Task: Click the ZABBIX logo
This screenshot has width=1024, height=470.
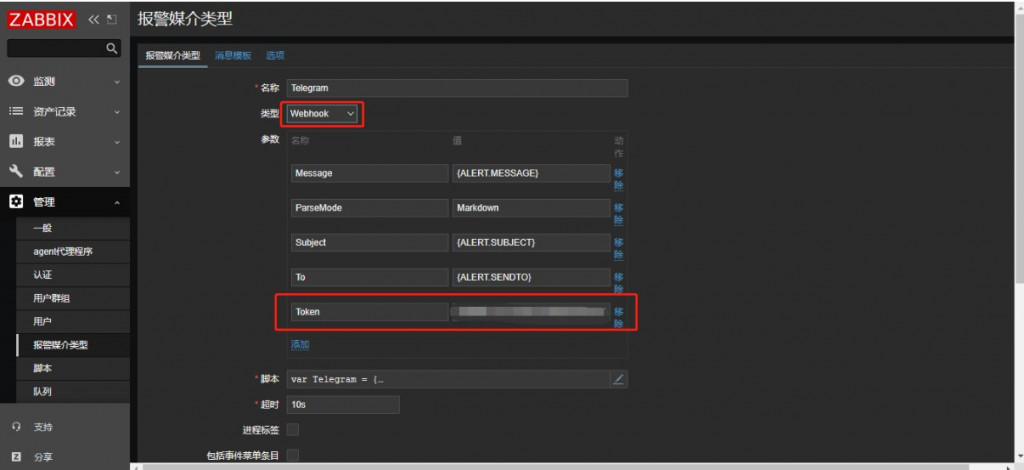Action: click(41, 20)
